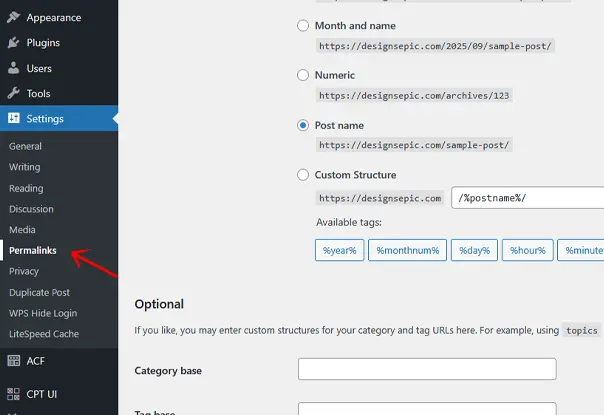Select the Post name radio button
The height and width of the screenshot is (415, 604).
(x=303, y=125)
